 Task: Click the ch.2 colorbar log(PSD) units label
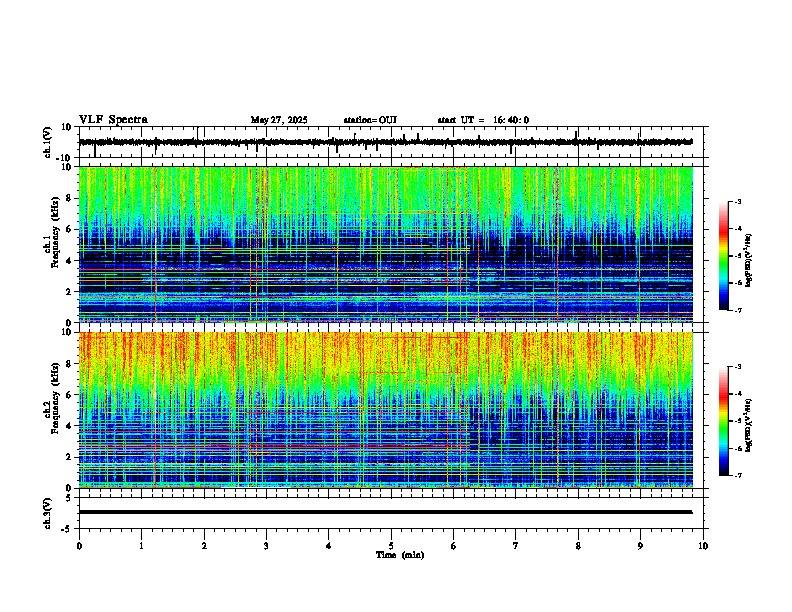click(x=749, y=426)
